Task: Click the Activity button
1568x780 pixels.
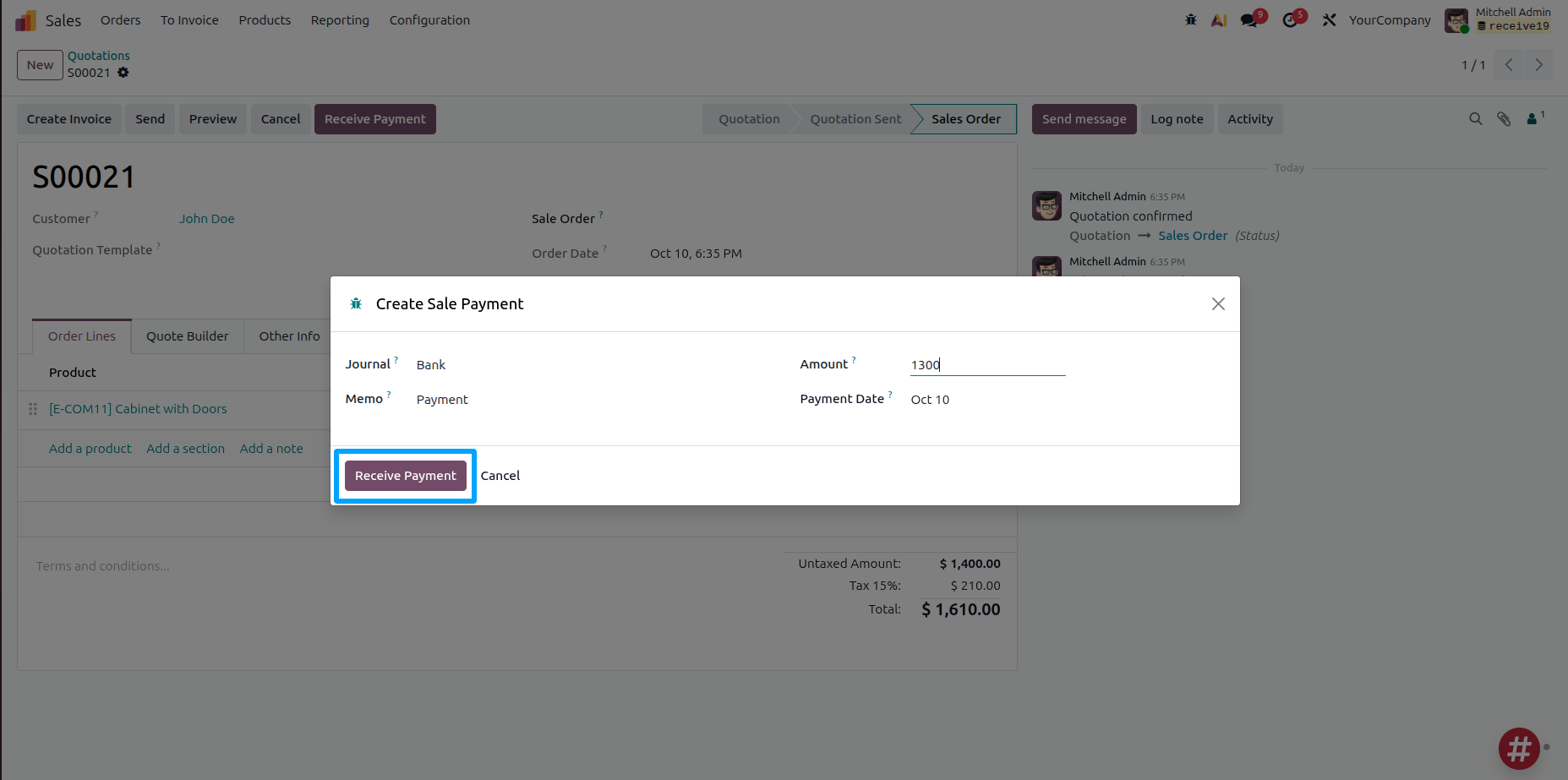Action: click(x=1250, y=119)
